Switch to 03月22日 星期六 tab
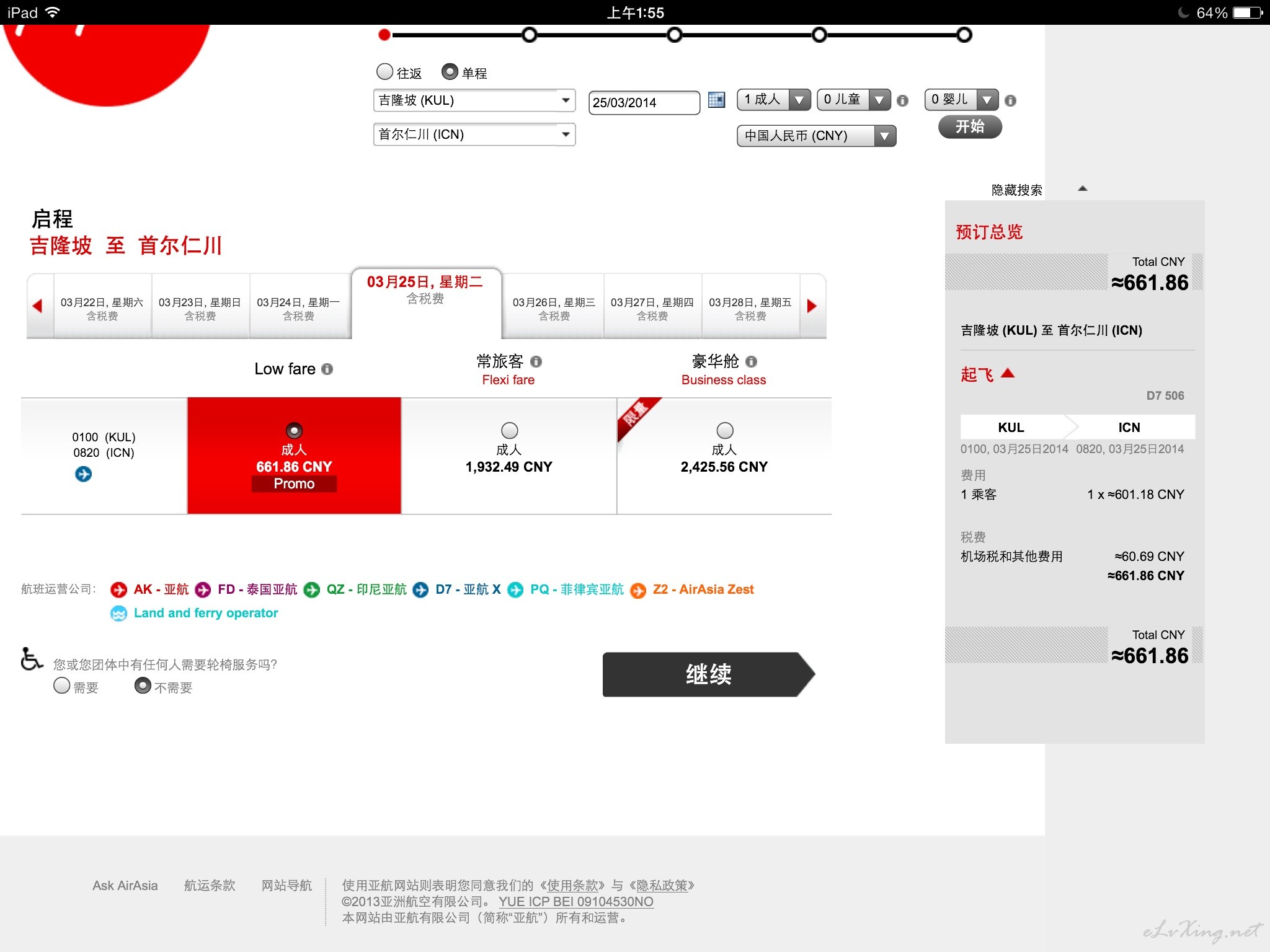Screen dimensions: 1270x952 (102, 308)
